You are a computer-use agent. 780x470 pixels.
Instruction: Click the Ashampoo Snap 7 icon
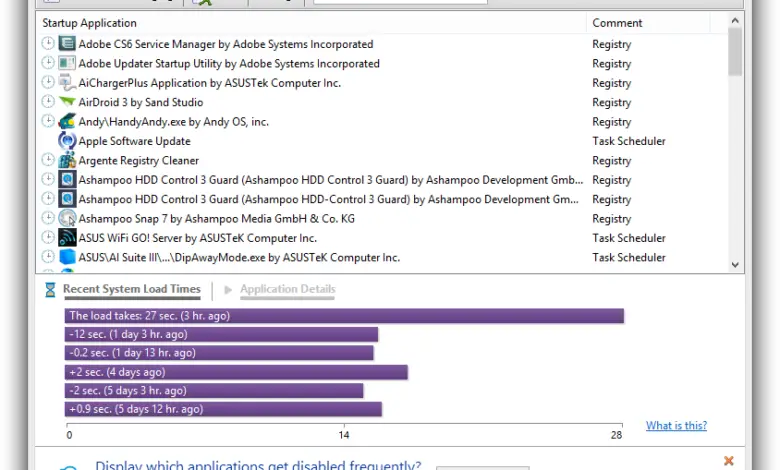click(67, 218)
